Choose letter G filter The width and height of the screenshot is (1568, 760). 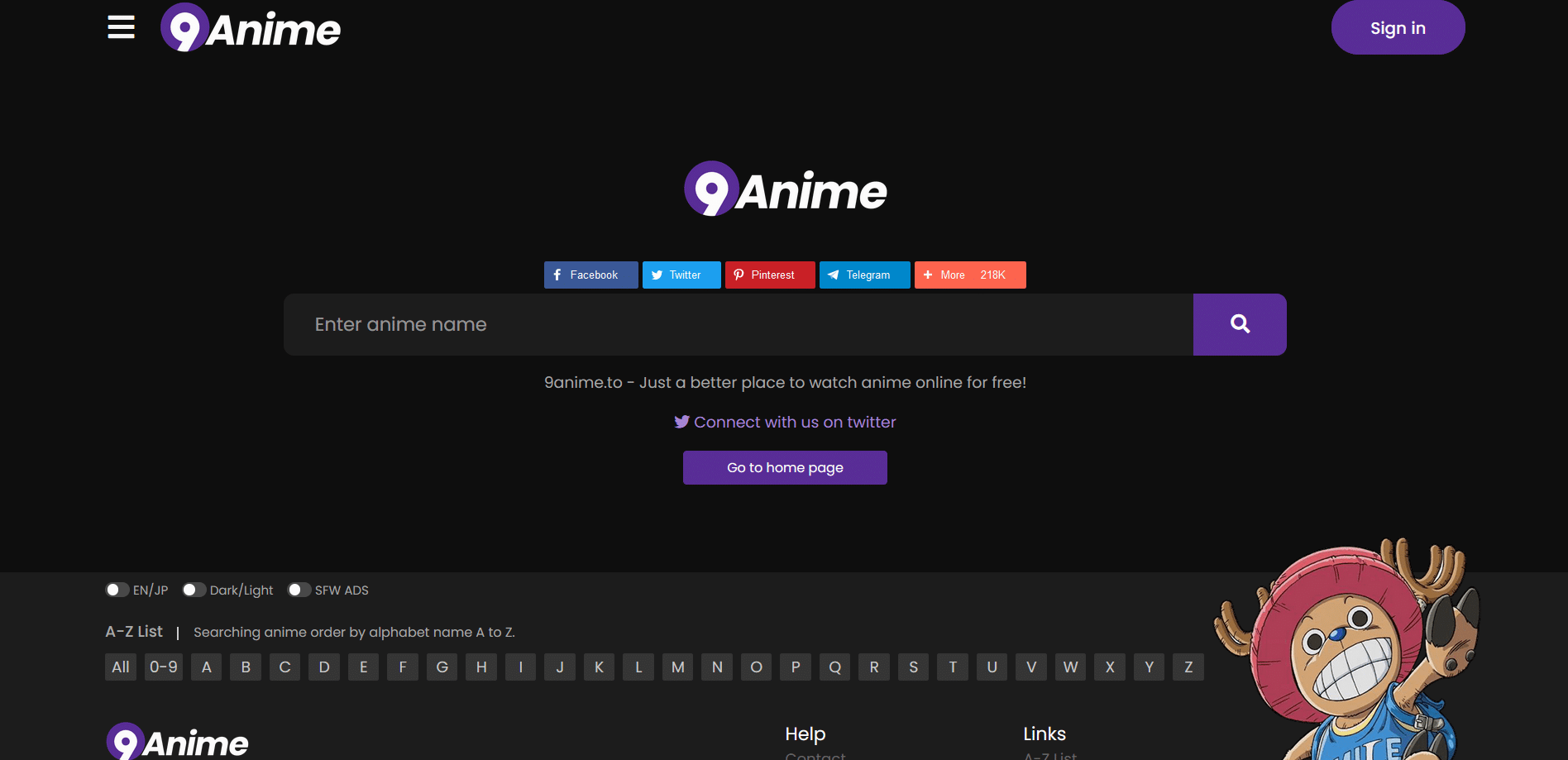click(442, 667)
